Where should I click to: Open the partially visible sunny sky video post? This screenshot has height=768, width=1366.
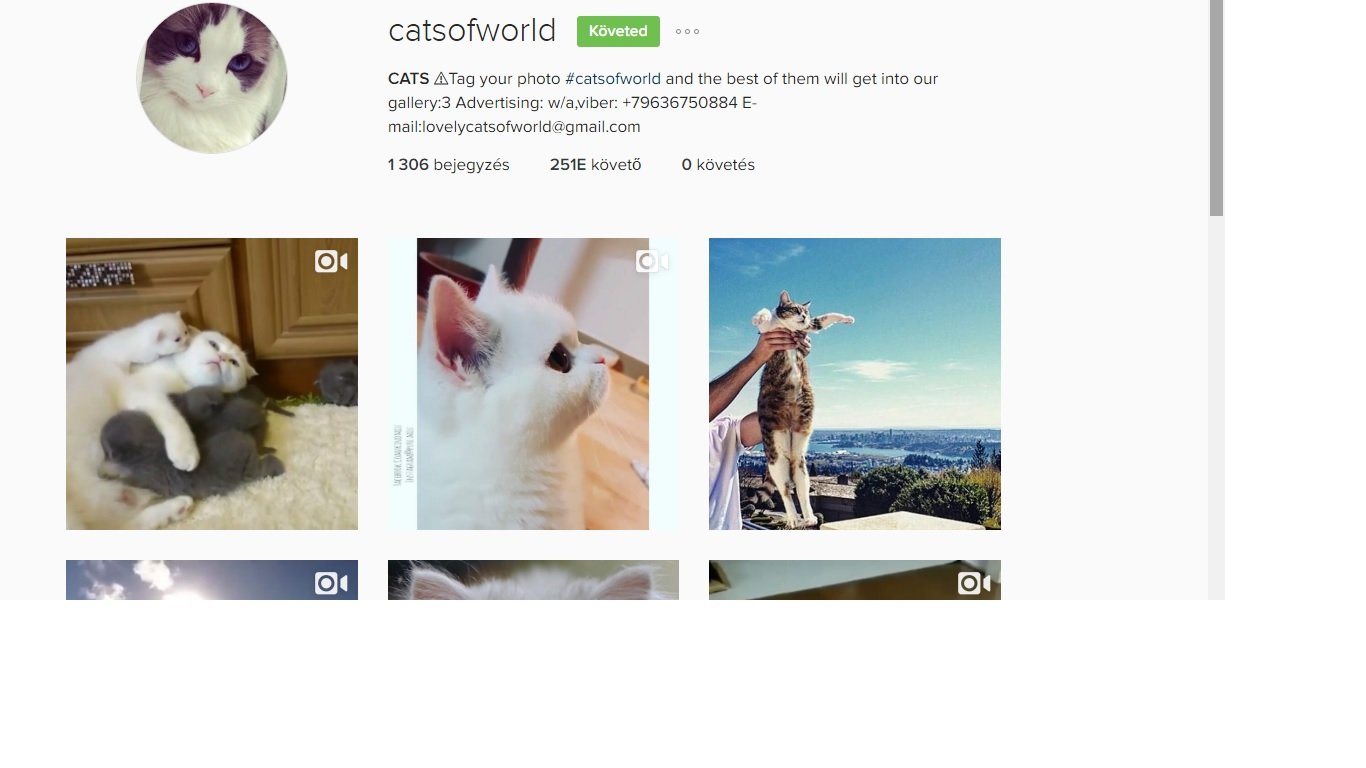coord(212,580)
